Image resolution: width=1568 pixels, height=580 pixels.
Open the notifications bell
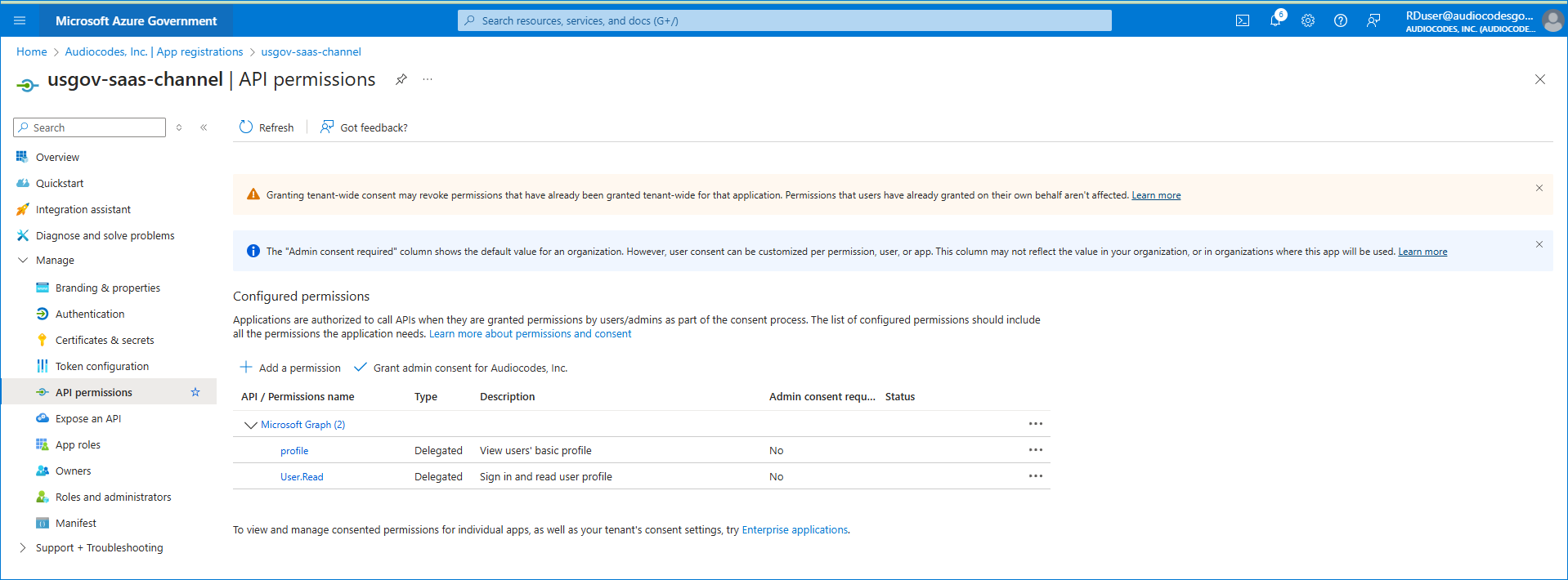1275,20
